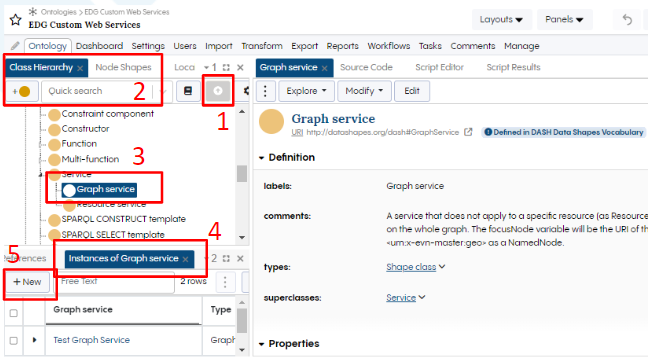
Task: Click the book icon in class hierarchy toolbar
Action: click(188, 91)
